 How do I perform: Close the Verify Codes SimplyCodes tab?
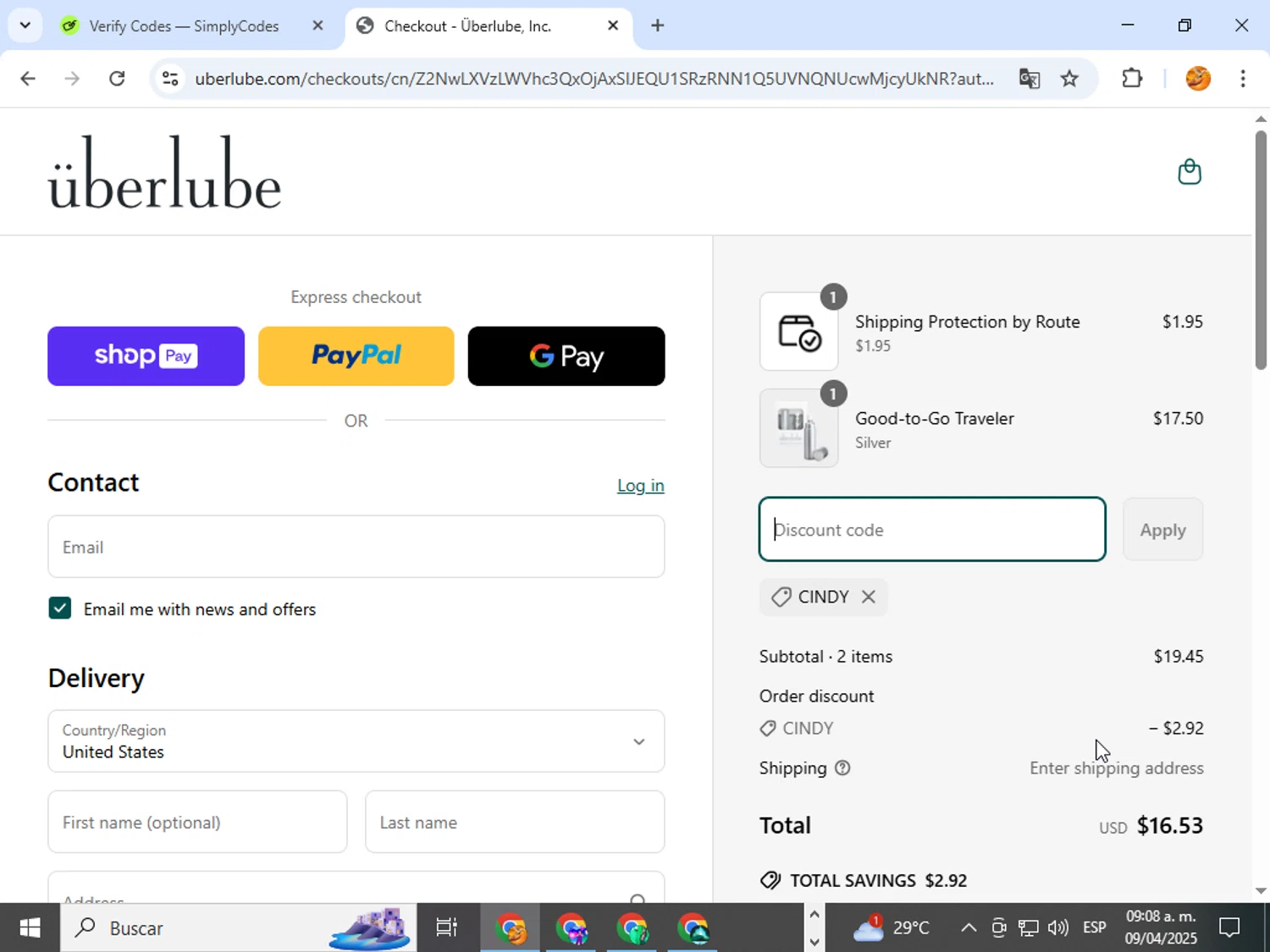317,25
